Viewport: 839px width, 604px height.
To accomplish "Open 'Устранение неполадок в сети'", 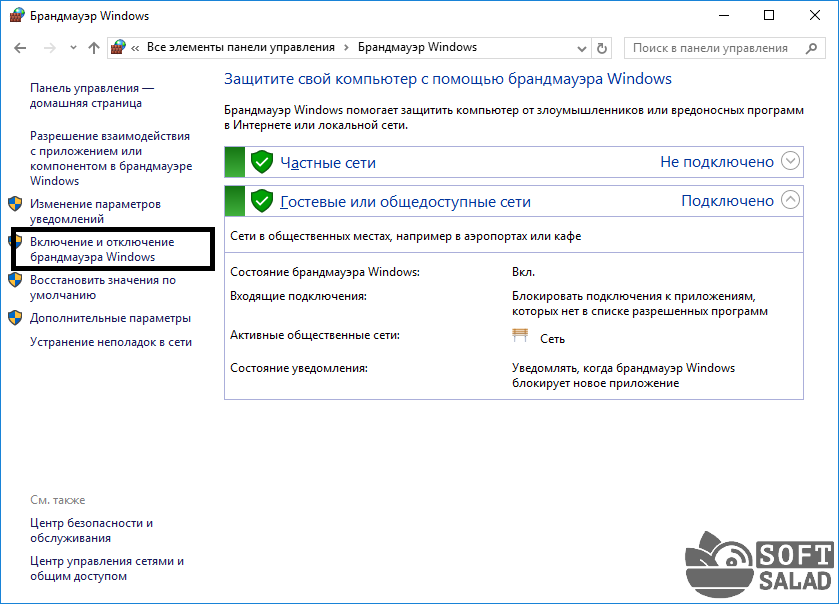I will pos(111,342).
